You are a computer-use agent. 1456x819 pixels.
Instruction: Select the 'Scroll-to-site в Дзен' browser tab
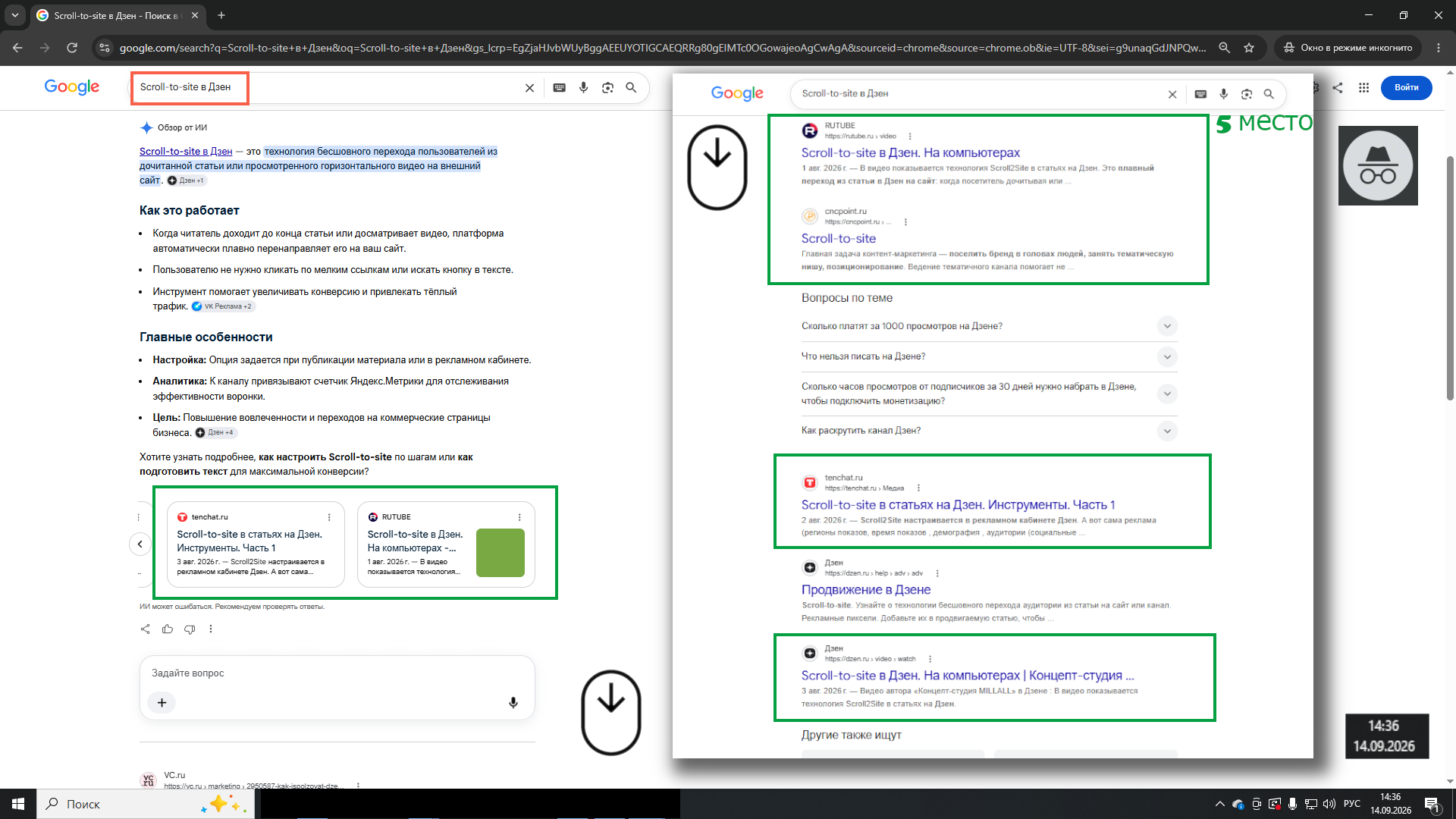tap(118, 15)
